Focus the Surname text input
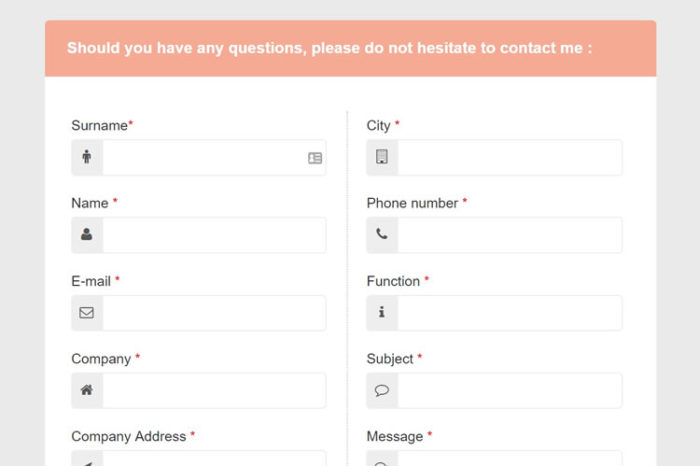This screenshot has height=466, width=700. (204, 158)
